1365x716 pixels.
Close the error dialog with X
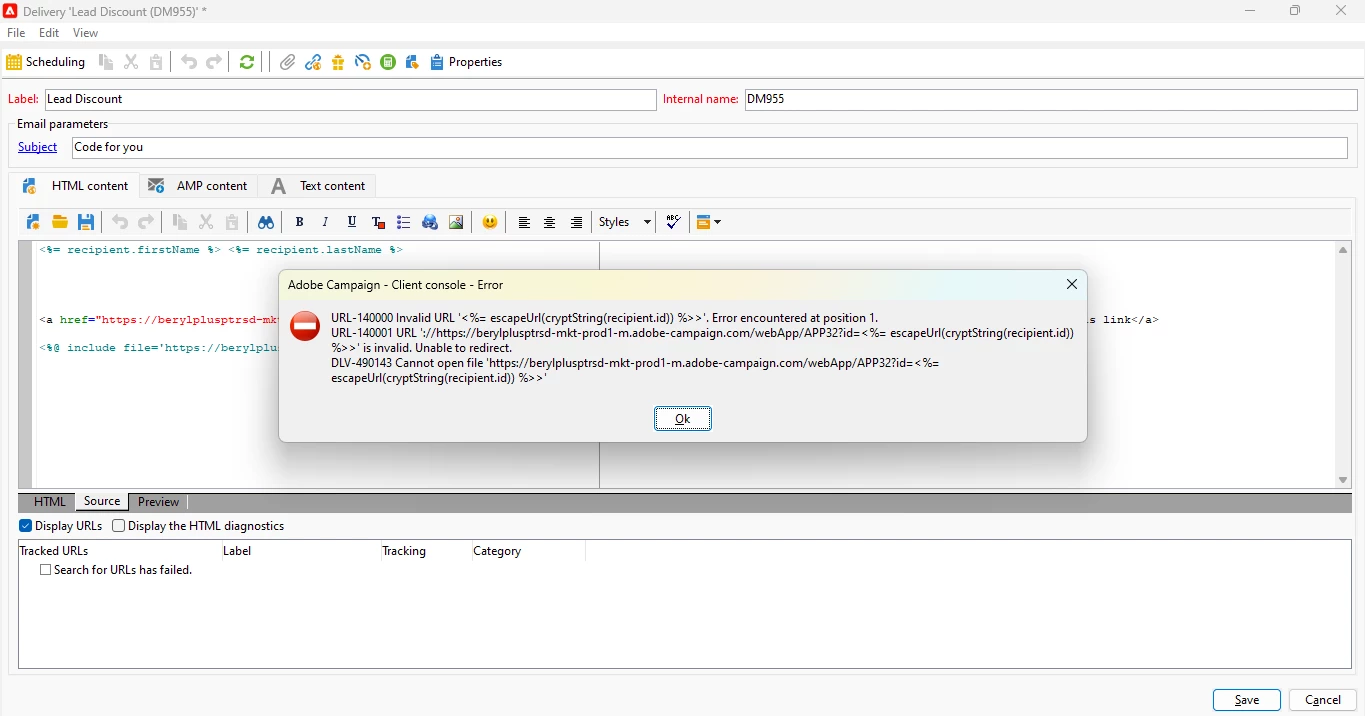(x=1072, y=285)
